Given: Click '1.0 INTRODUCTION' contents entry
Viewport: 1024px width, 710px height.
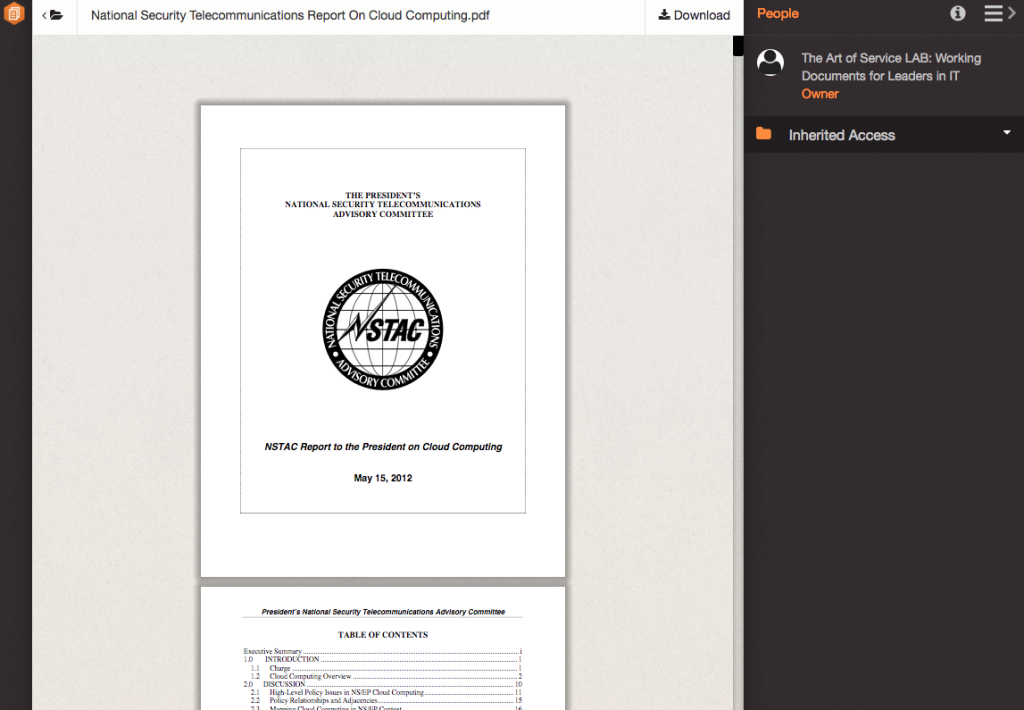Looking at the screenshot, I should [382, 660].
